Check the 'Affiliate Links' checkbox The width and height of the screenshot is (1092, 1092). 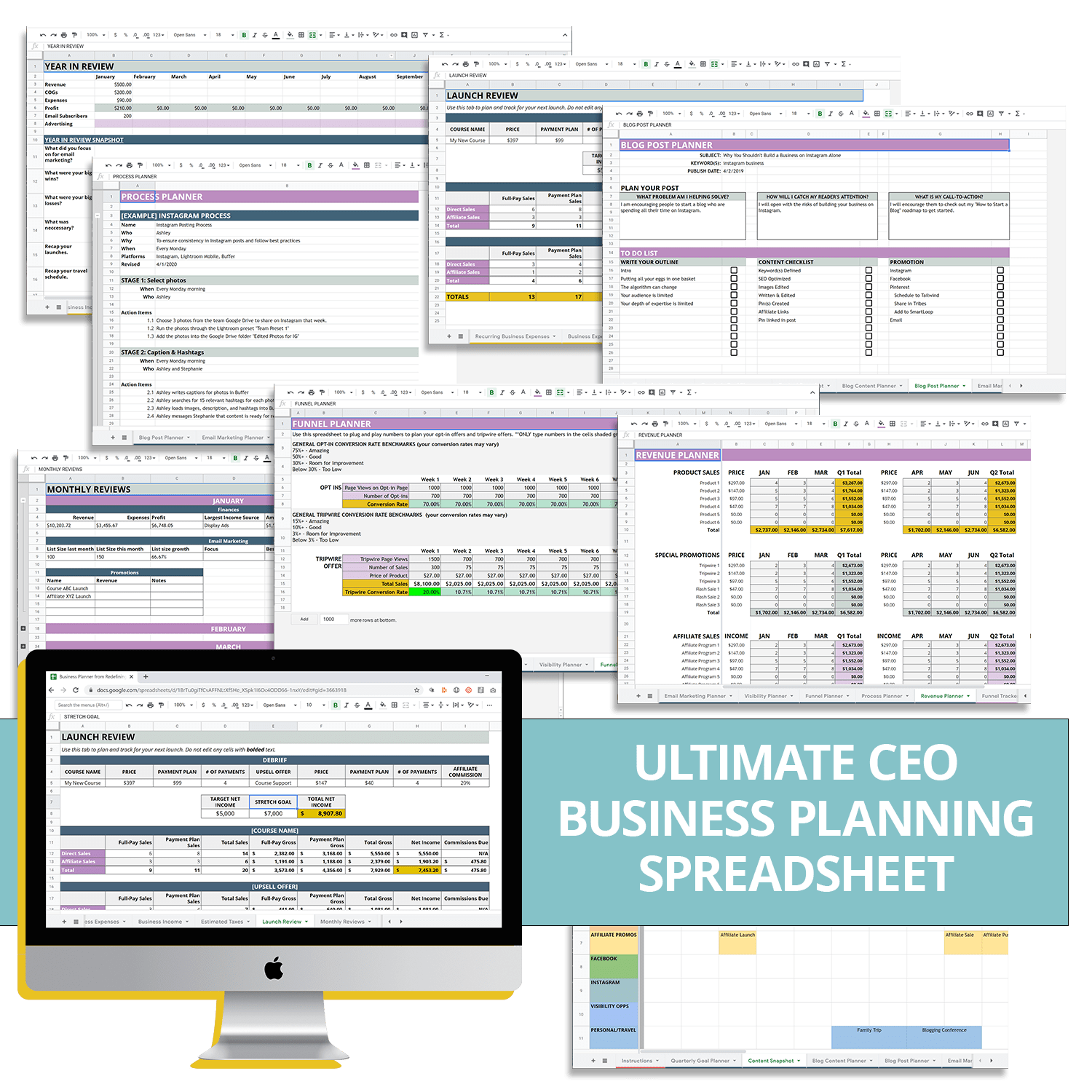[869, 312]
